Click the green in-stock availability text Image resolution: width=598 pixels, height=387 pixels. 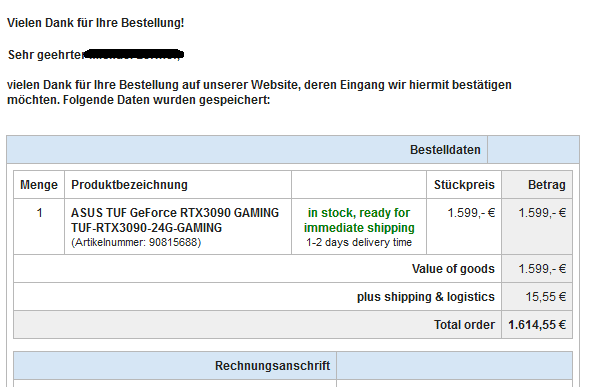(x=359, y=220)
